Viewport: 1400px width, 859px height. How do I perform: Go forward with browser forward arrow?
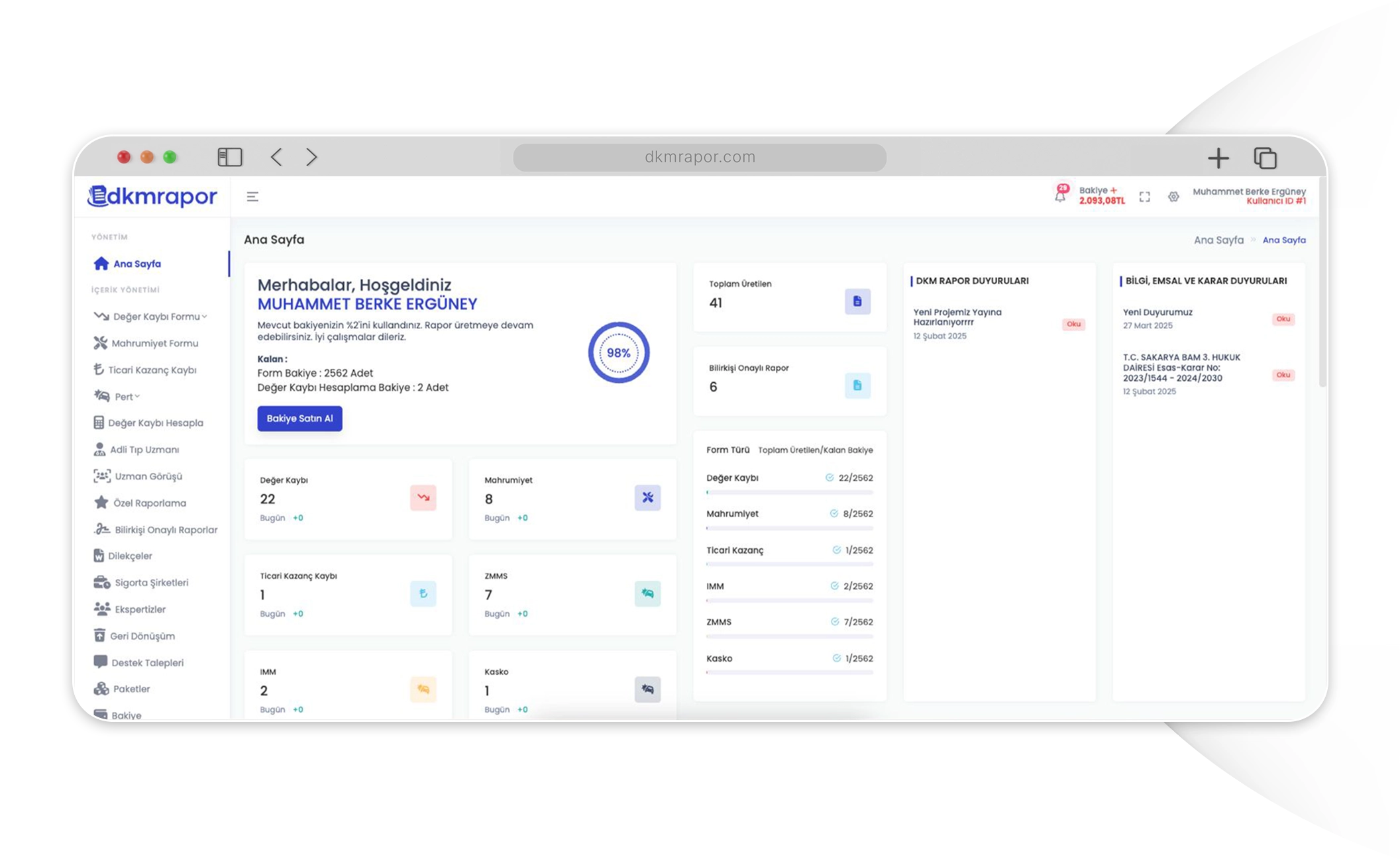click(311, 157)
